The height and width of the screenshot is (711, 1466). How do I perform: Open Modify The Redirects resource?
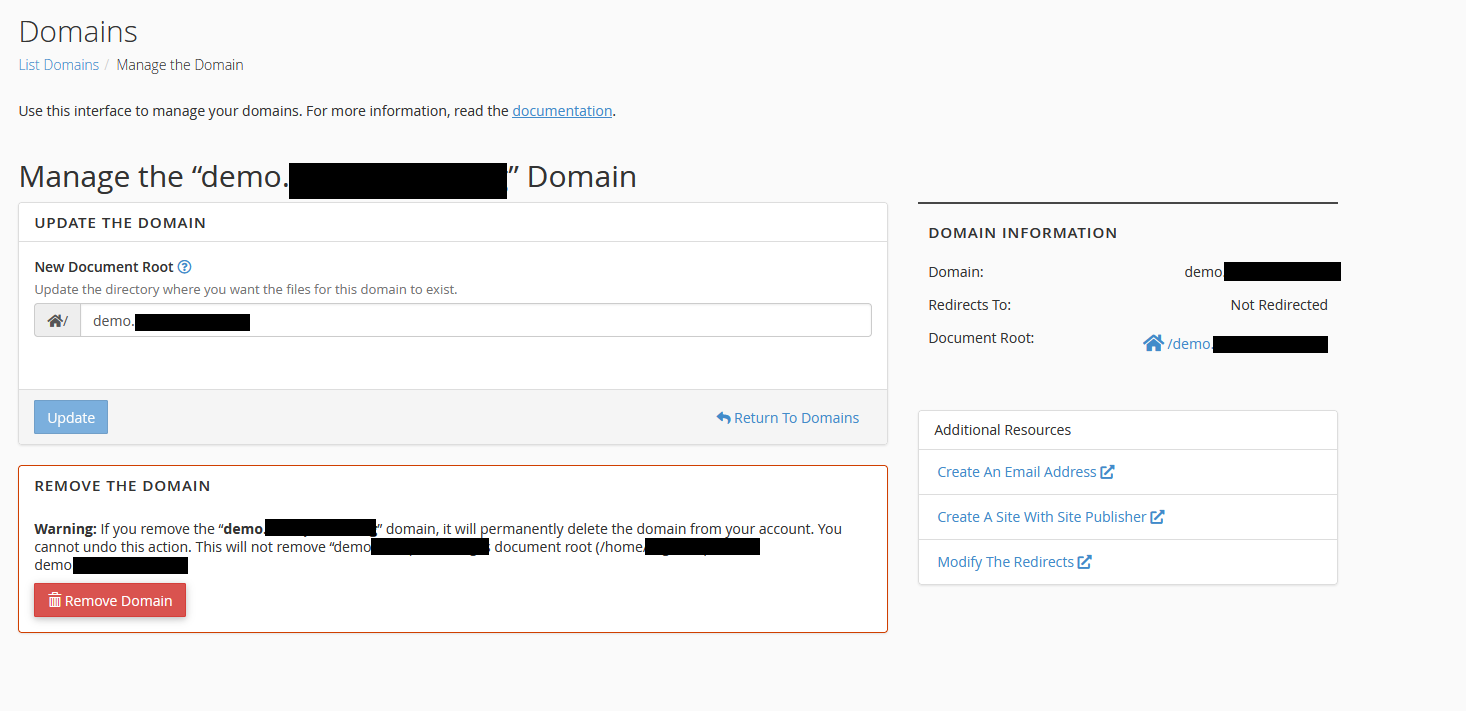(x=1005, y=562)
